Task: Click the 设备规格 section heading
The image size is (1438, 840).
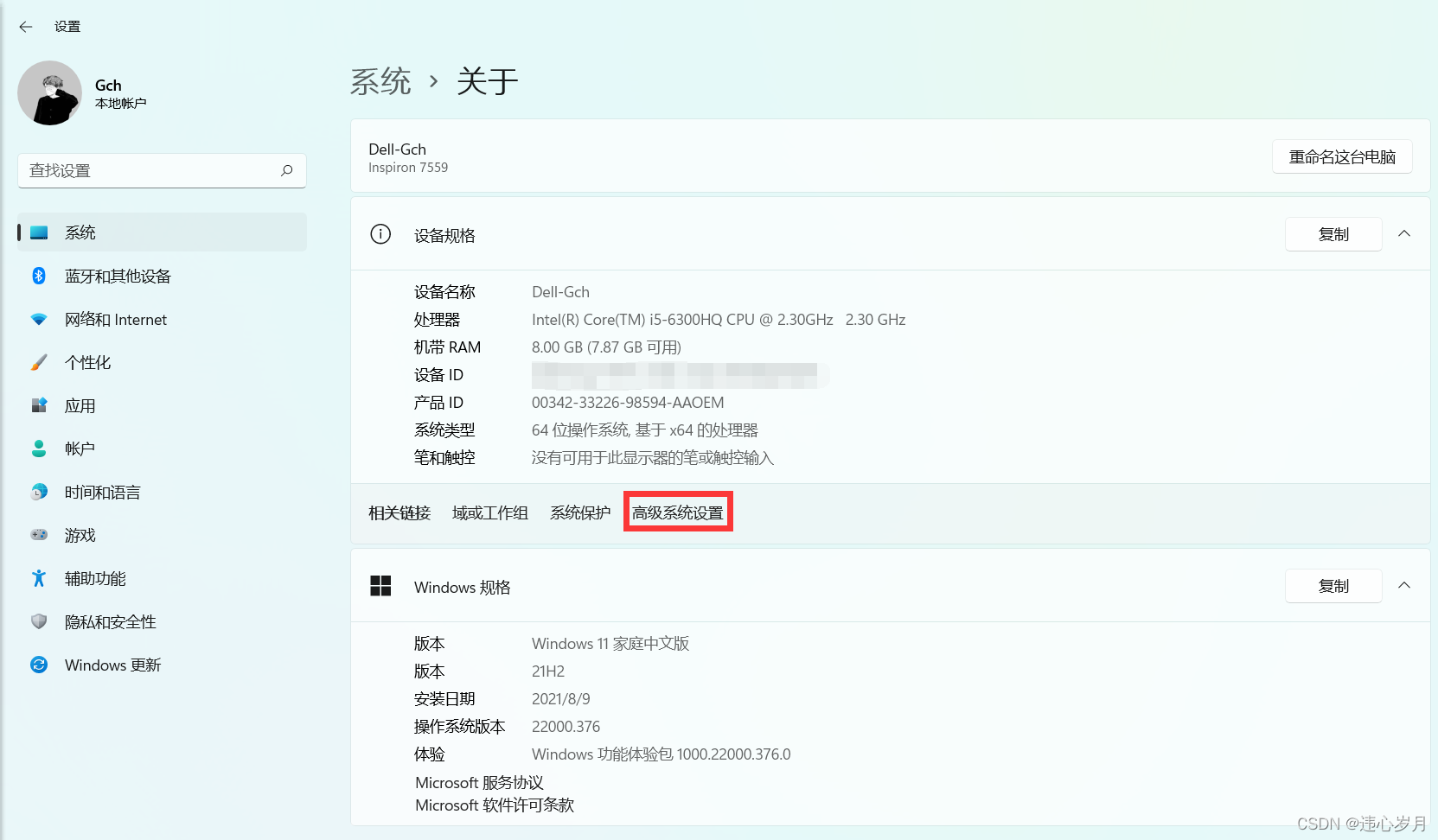Action: (444, 236)
